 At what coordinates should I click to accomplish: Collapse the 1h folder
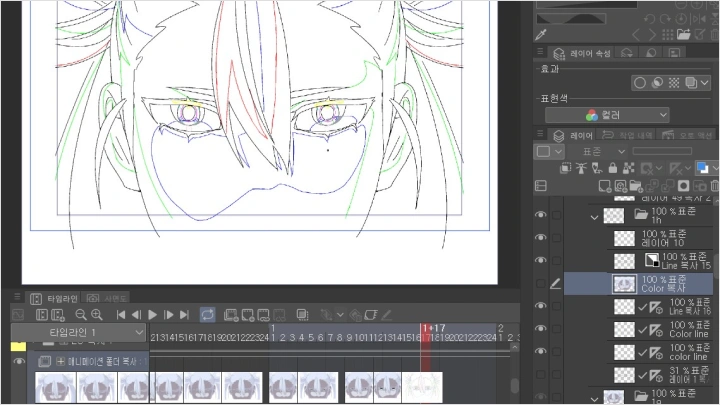click(x=594, y=217)
